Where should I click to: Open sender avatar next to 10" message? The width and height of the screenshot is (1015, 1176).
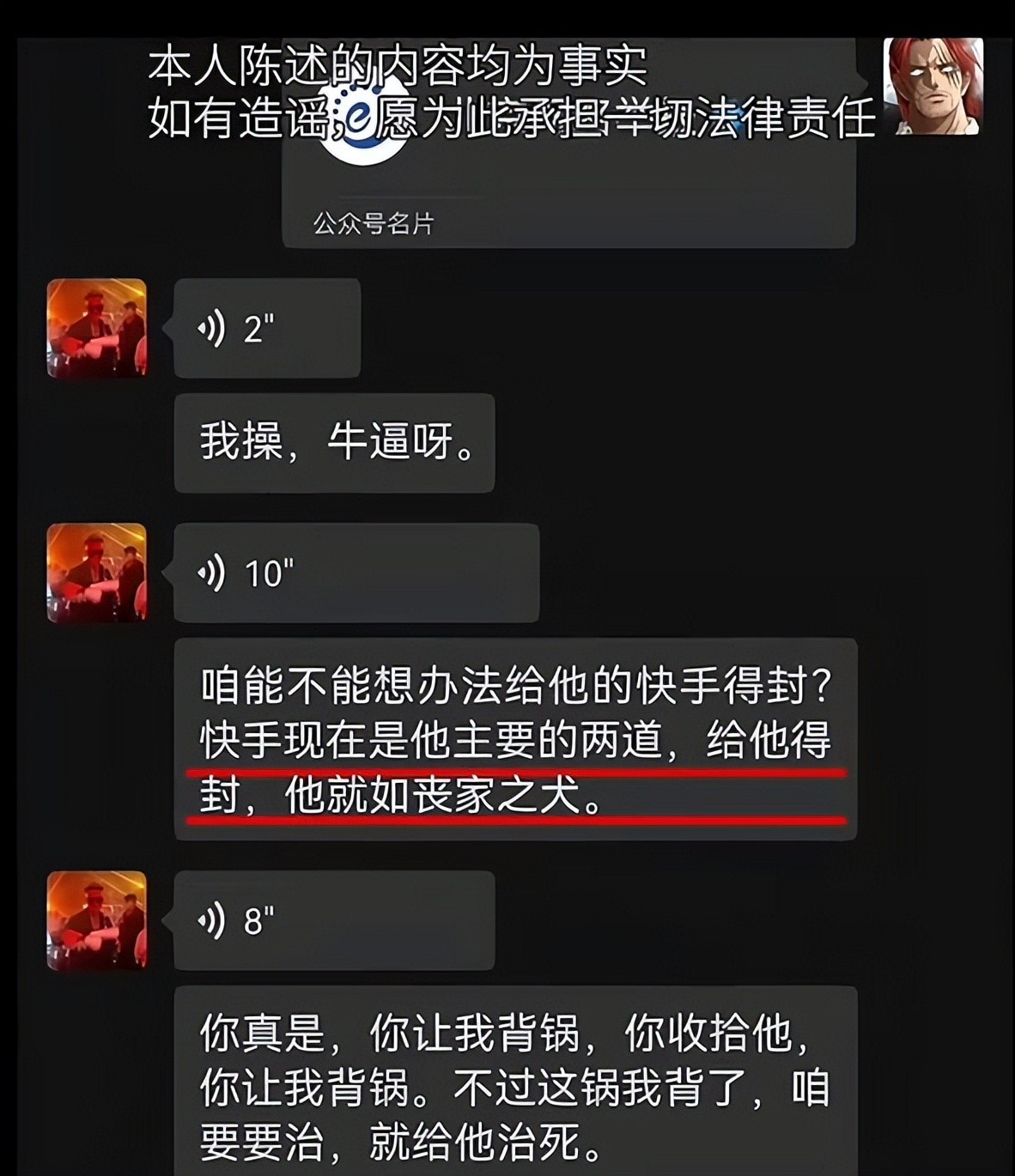click(x=96, y=573)
